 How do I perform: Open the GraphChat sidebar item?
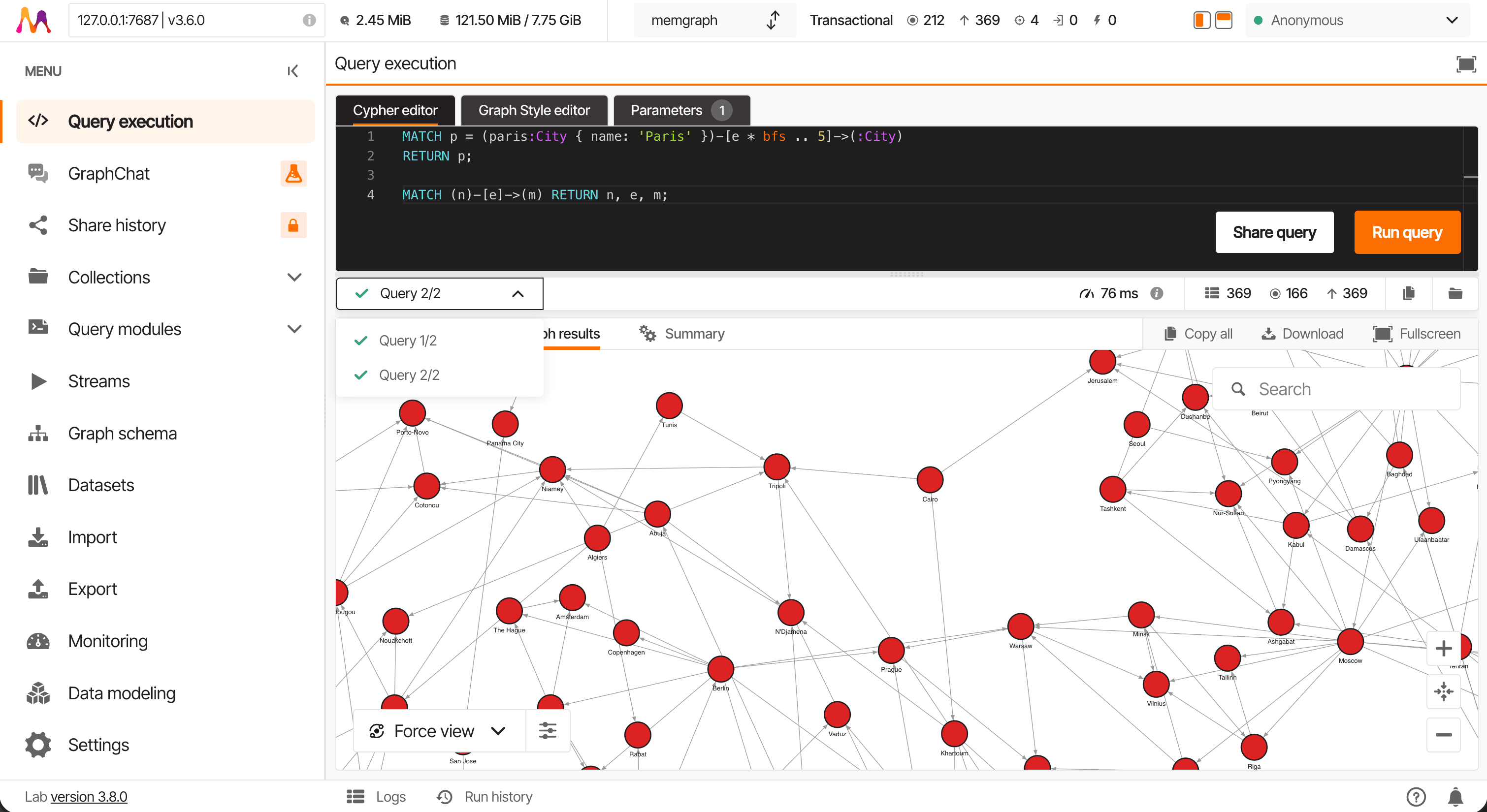[109, 173]
